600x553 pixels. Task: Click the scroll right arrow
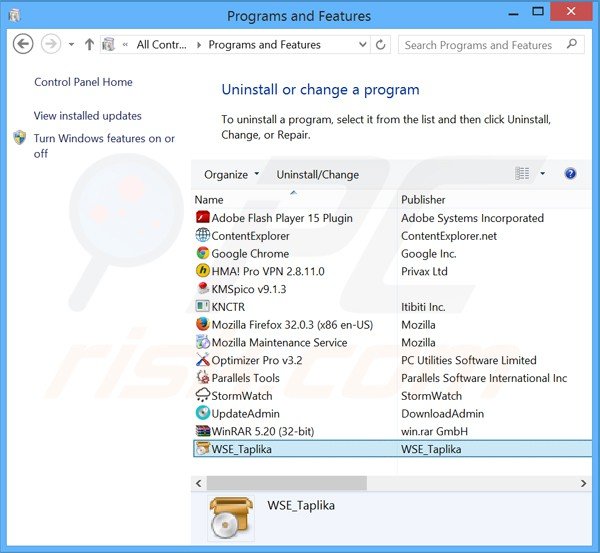pos(584,483)
